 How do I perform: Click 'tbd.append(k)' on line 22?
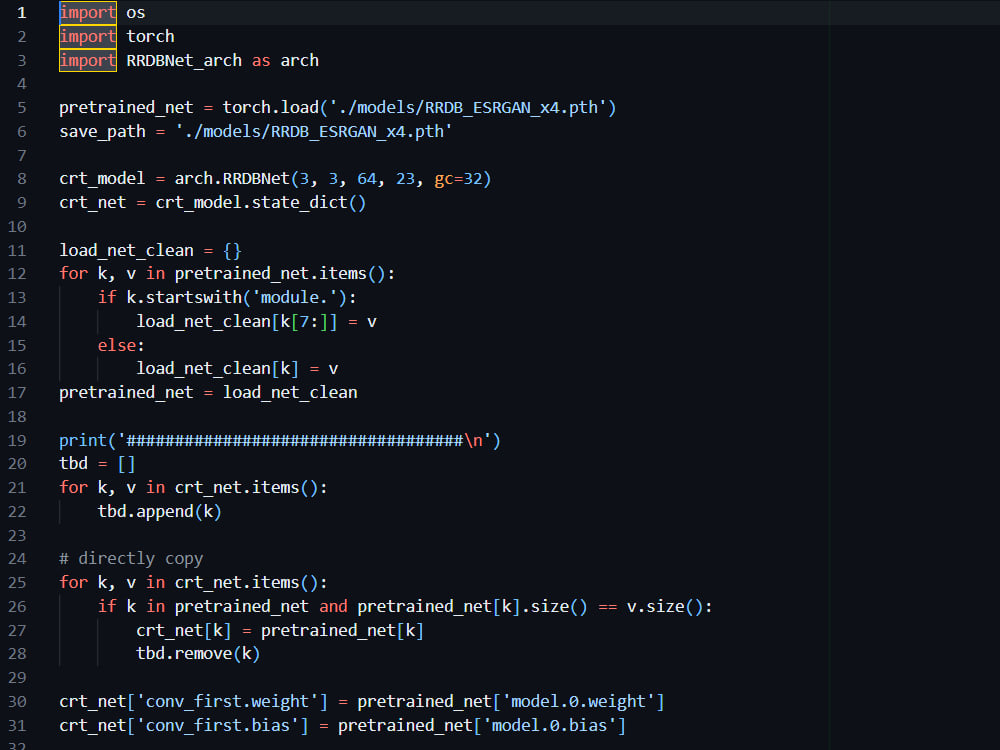[x=159, y=511]
